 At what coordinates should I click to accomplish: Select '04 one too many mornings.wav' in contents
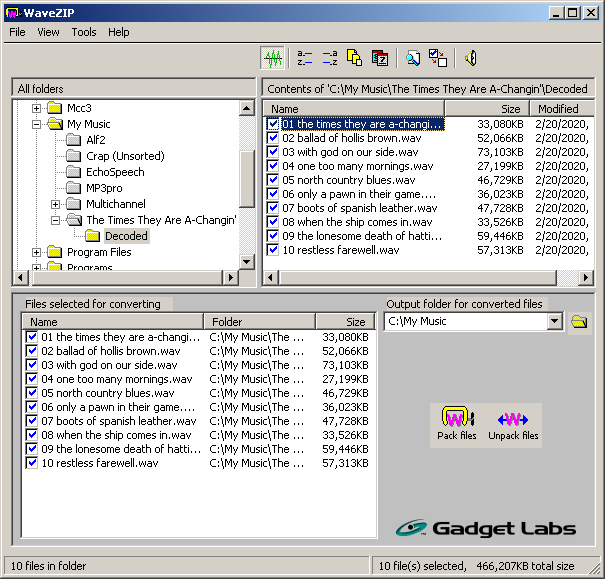coord(358,166)
